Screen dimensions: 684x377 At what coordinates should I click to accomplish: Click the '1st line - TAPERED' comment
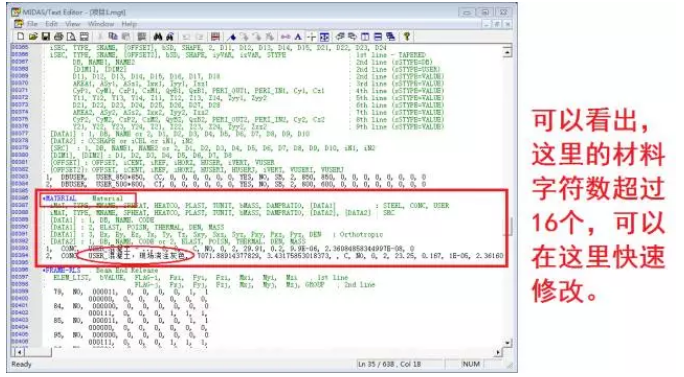[390, 55]
